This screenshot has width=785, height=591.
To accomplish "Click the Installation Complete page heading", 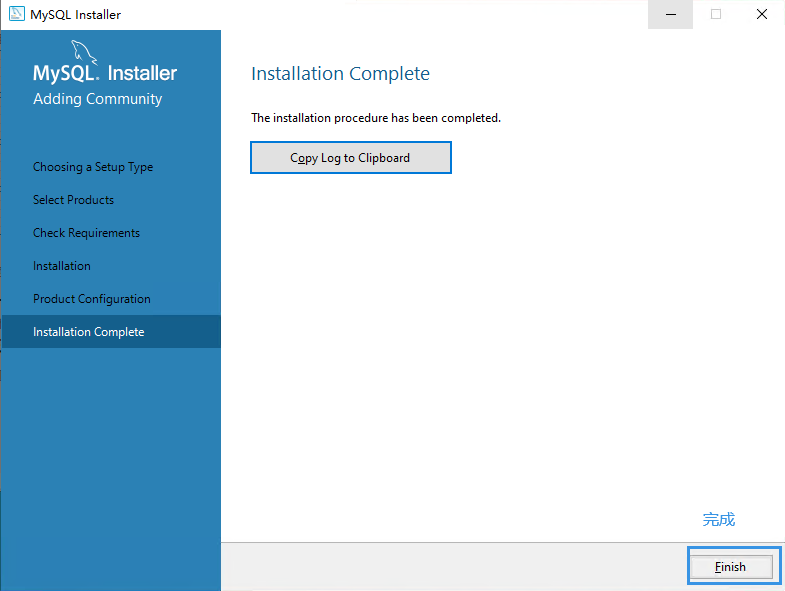I will click(x=340, y=74).
